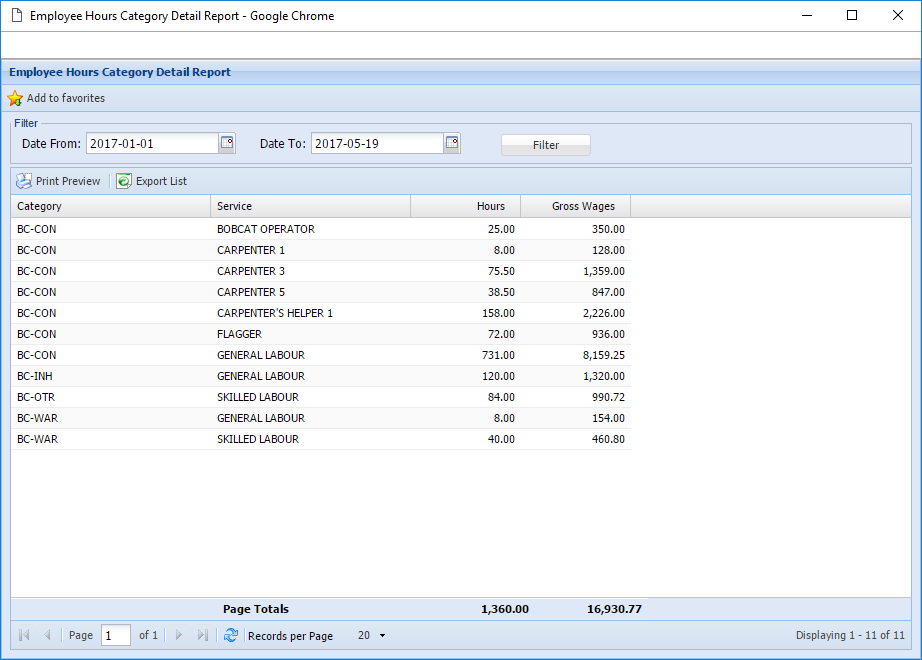Open Print Preview

point(59,181)
